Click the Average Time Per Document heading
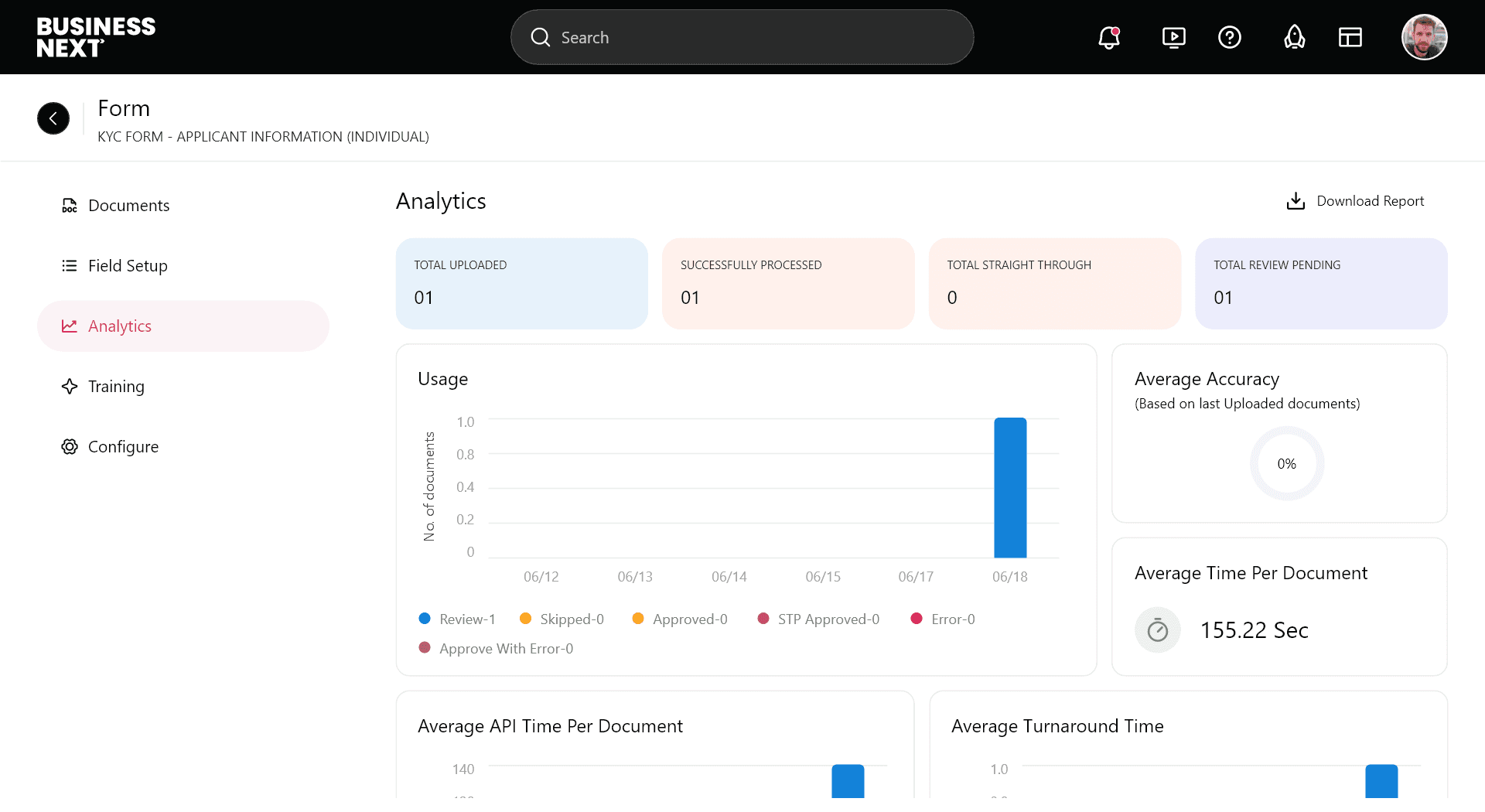 pos(1251,573)
